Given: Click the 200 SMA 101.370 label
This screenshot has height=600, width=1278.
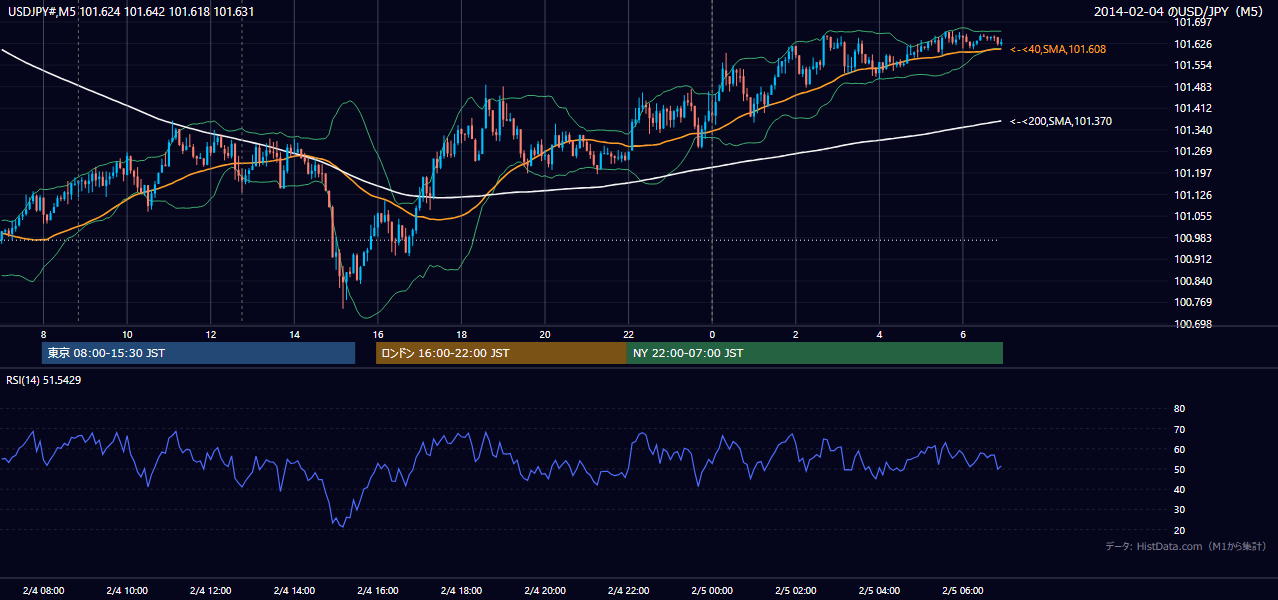Looking at the screenshot, I should pyautogui.click(x=1061, y=121).
